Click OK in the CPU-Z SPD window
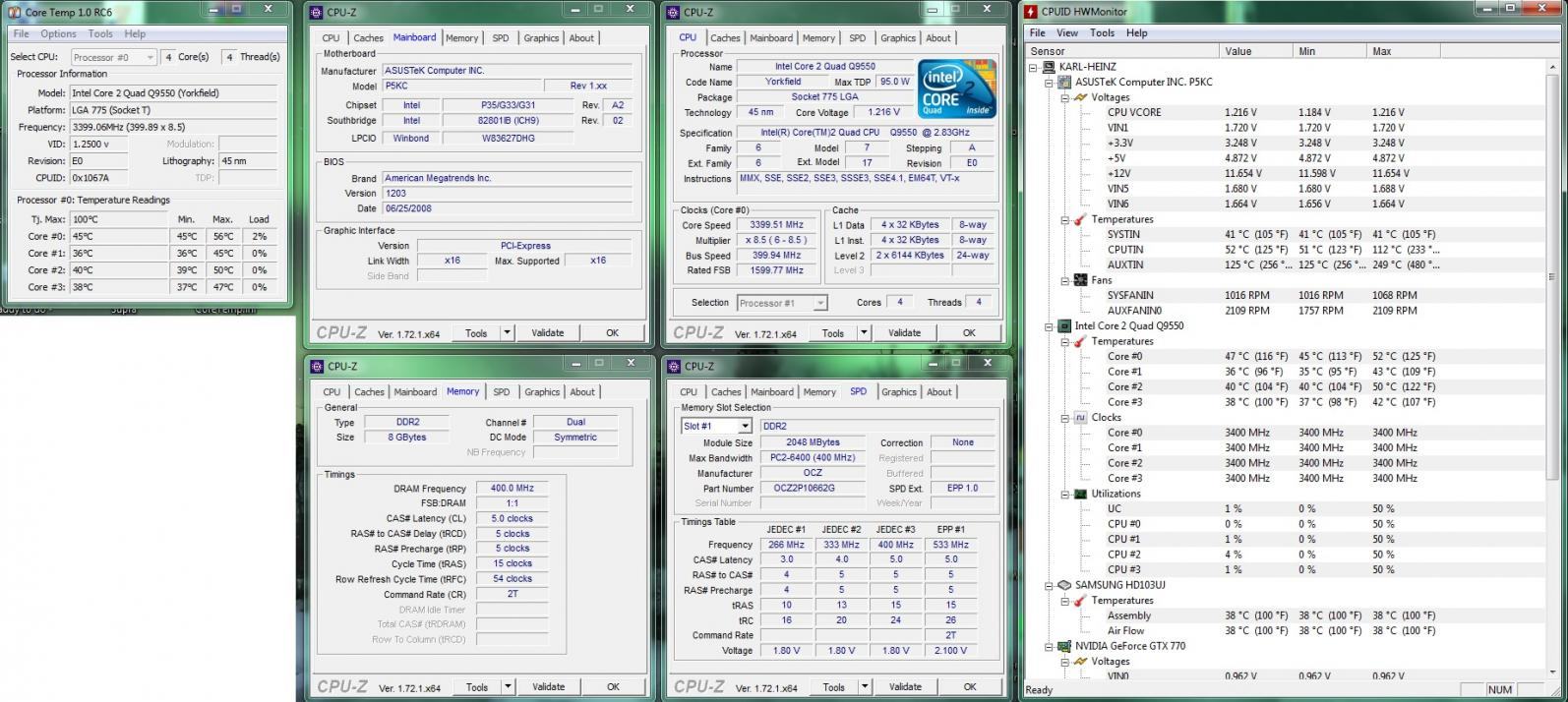1568x702 pixels. click(970, 686)
